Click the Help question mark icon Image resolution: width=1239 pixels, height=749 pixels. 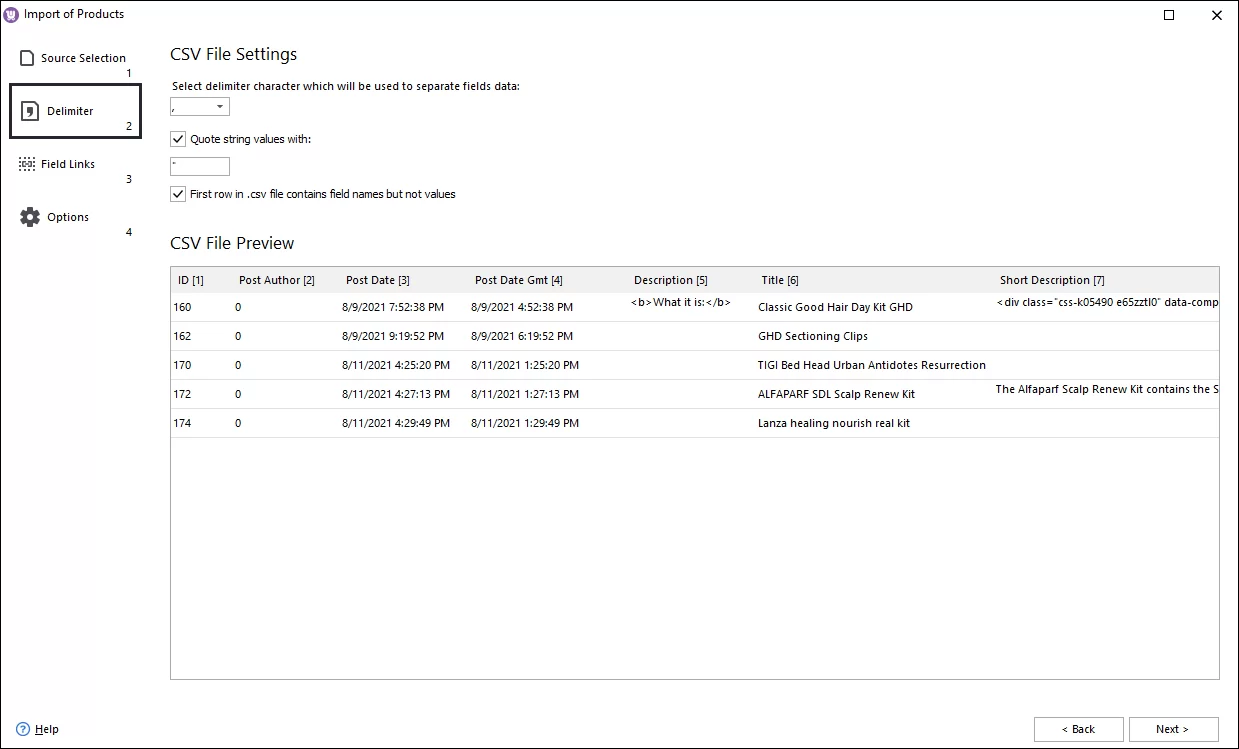point(23,728)
